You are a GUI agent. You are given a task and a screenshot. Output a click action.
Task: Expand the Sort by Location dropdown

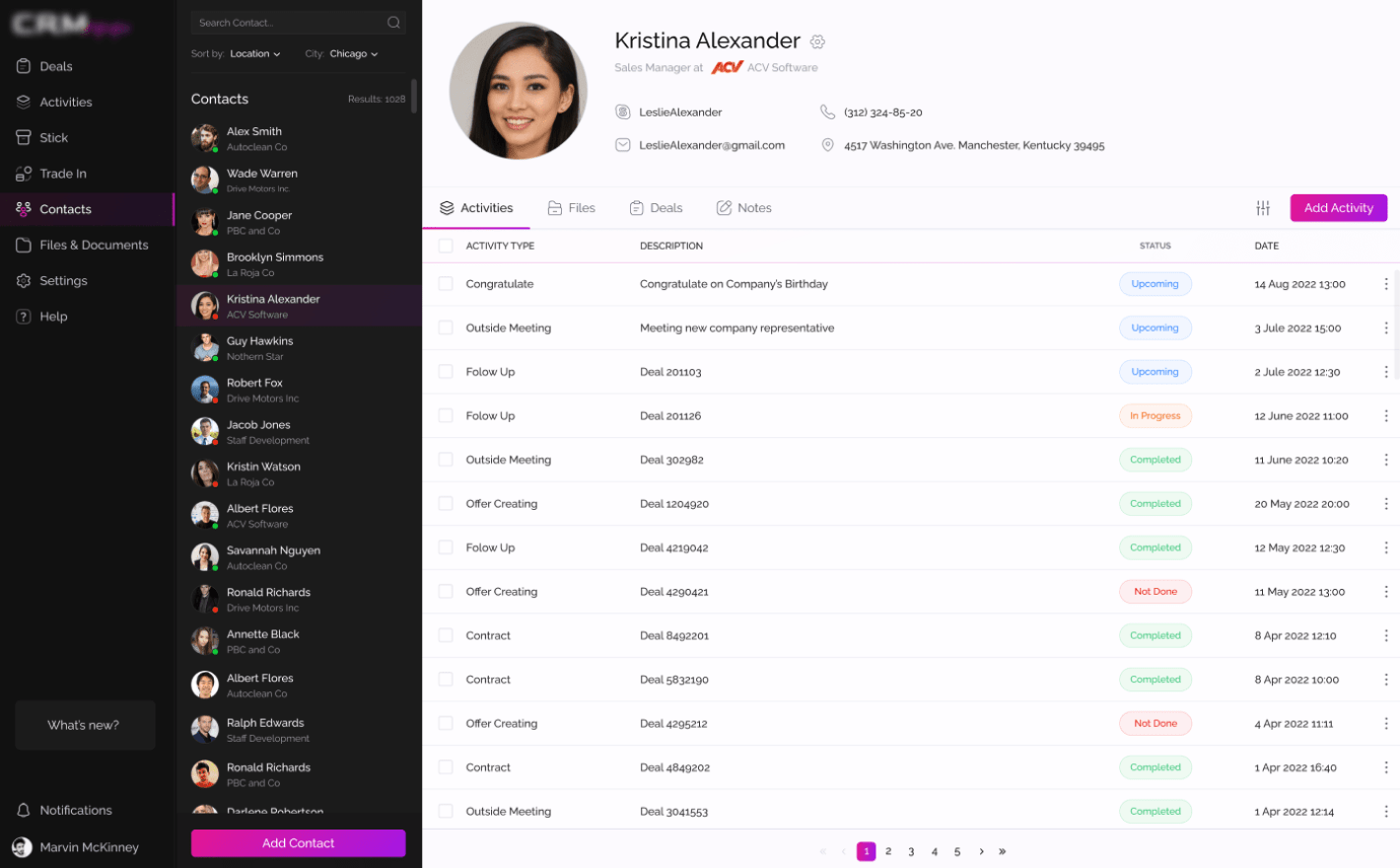255,54
